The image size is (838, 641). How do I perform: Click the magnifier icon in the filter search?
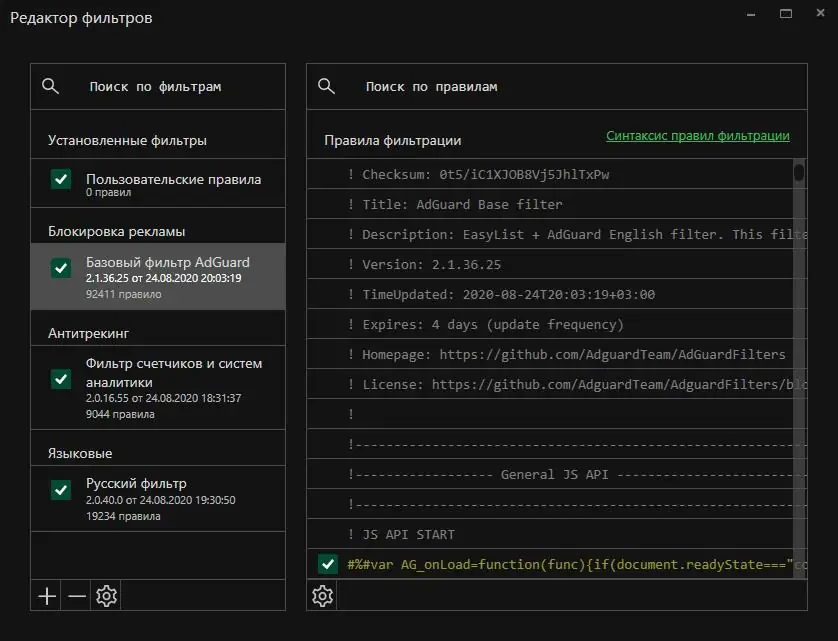coord(50,86)
